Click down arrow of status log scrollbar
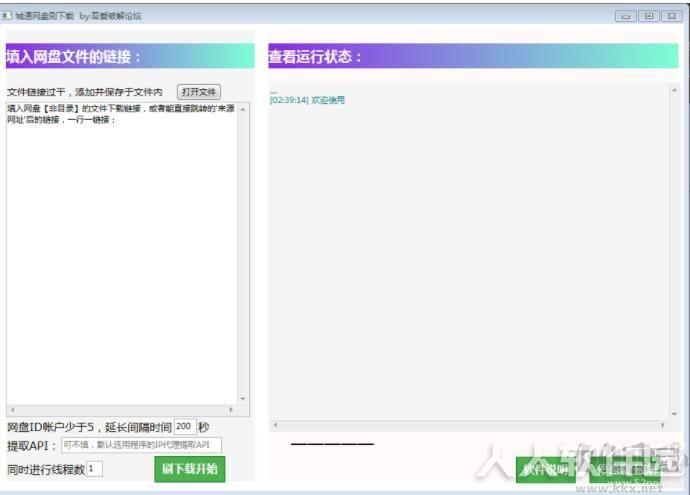 coord(674,414)
